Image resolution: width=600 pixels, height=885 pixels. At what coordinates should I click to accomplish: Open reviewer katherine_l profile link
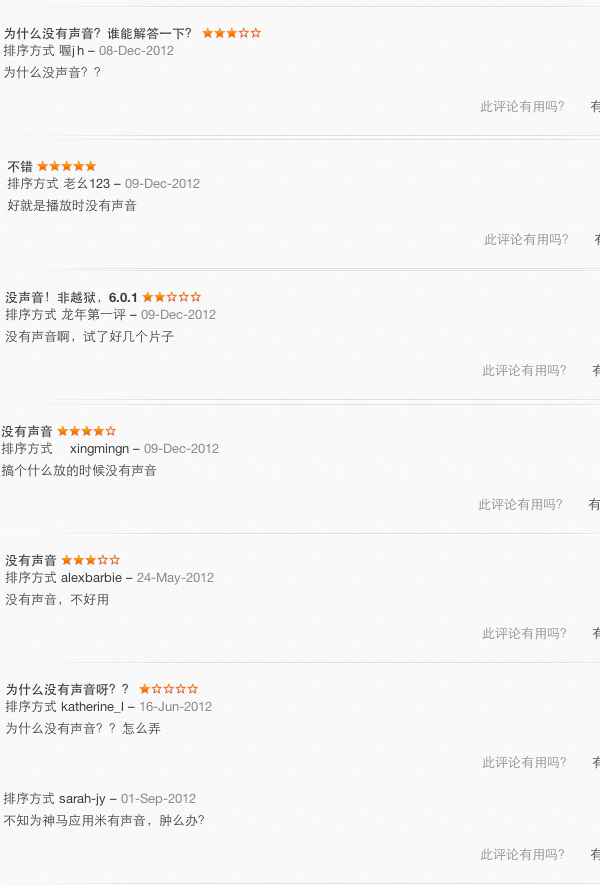(x=92, y=707)
